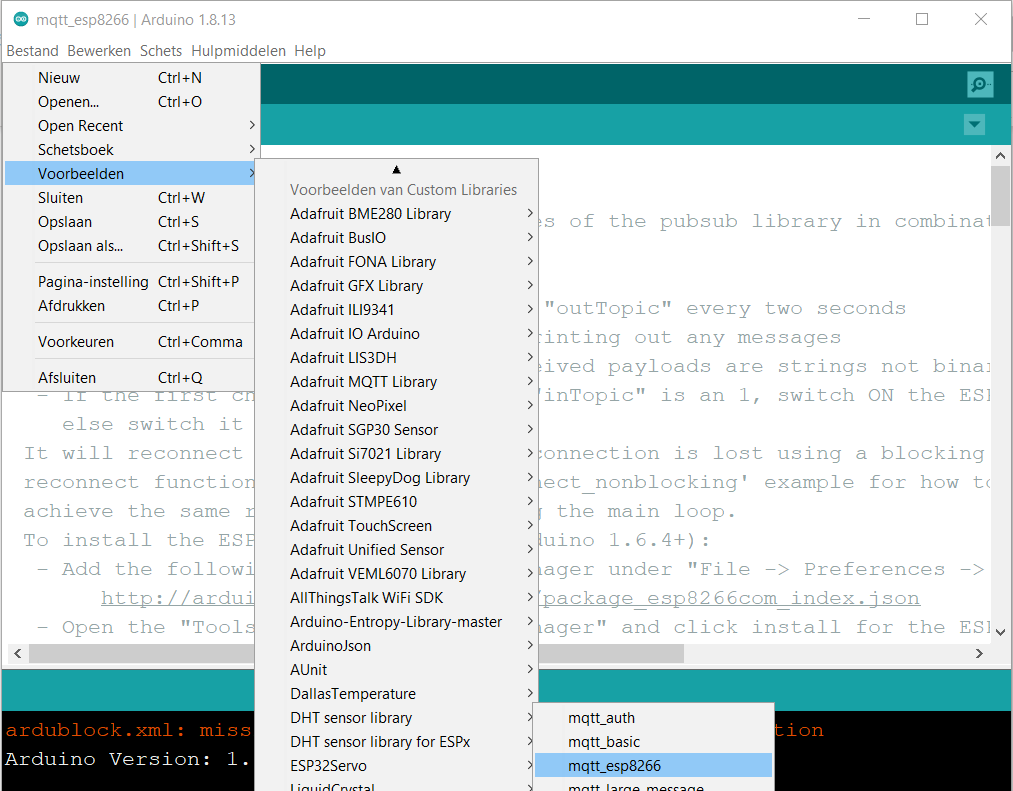Expand AUnit examples
Image resolution: width=1013 pixels, height=791 pixels.
pyautogui.click(x=397, y=670)
